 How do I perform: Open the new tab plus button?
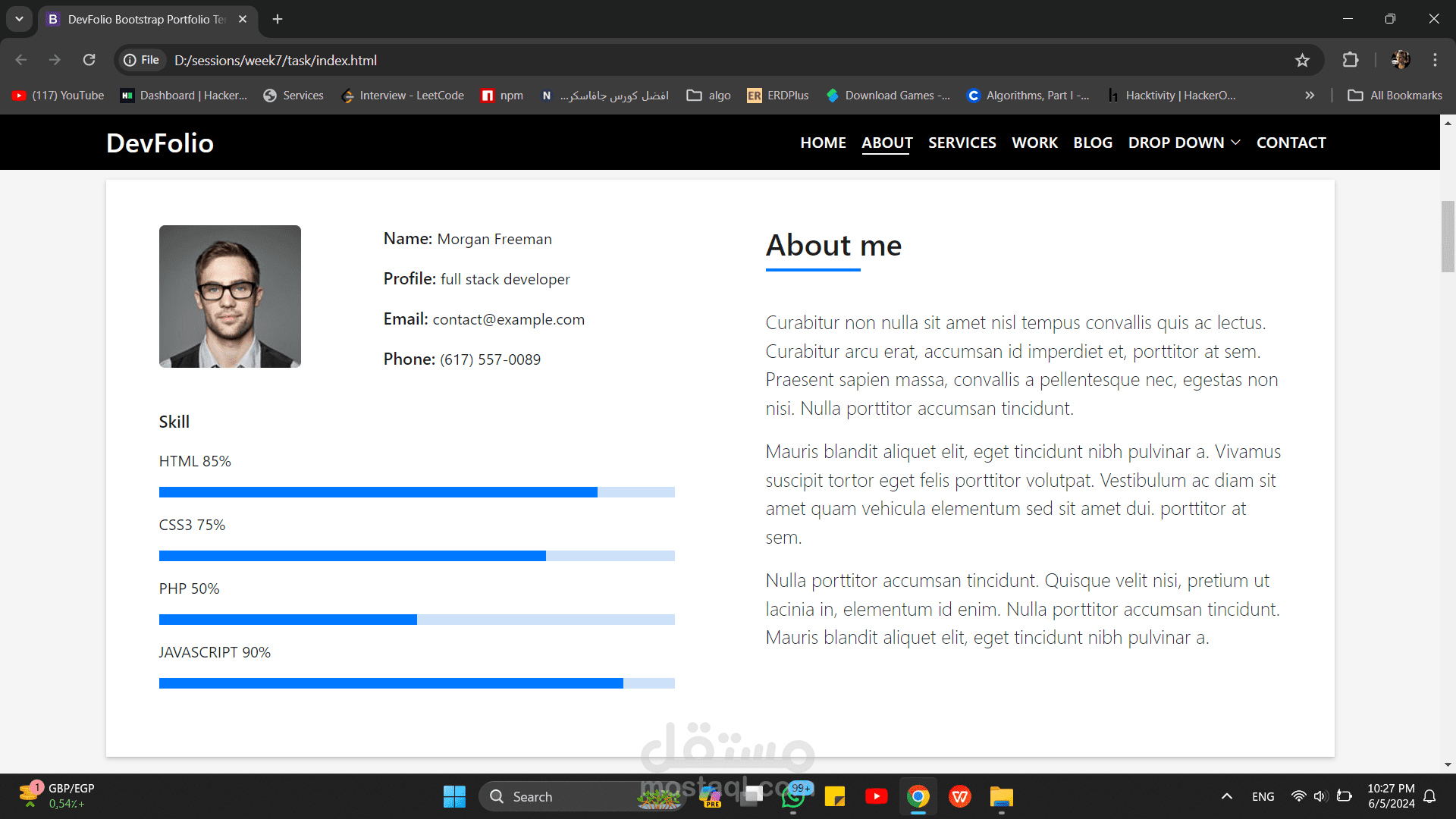tap(278, 19)
